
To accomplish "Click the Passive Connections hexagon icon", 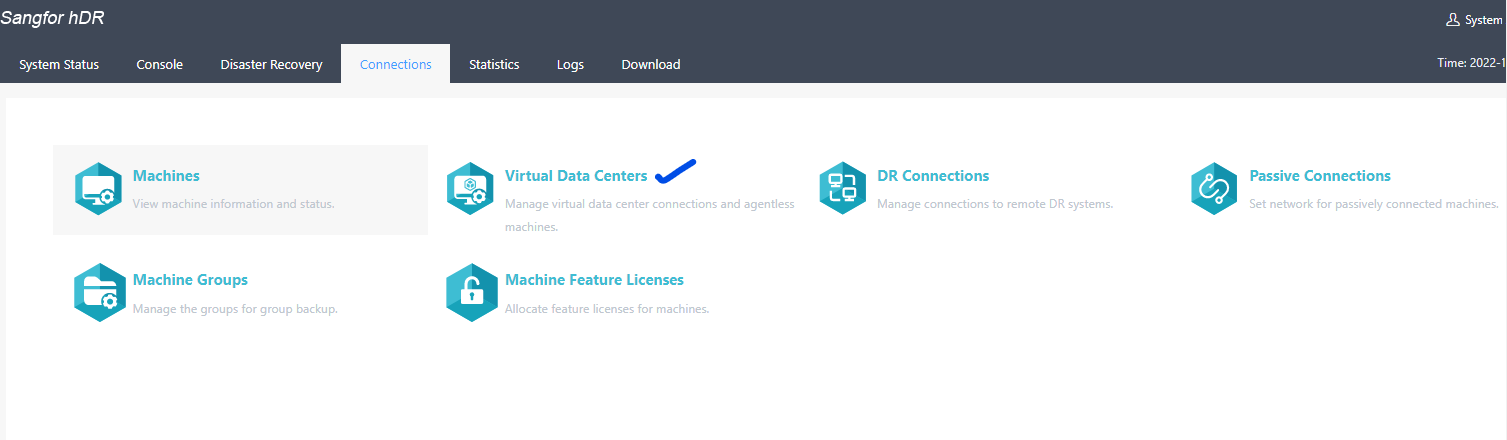I will 1215,188.
